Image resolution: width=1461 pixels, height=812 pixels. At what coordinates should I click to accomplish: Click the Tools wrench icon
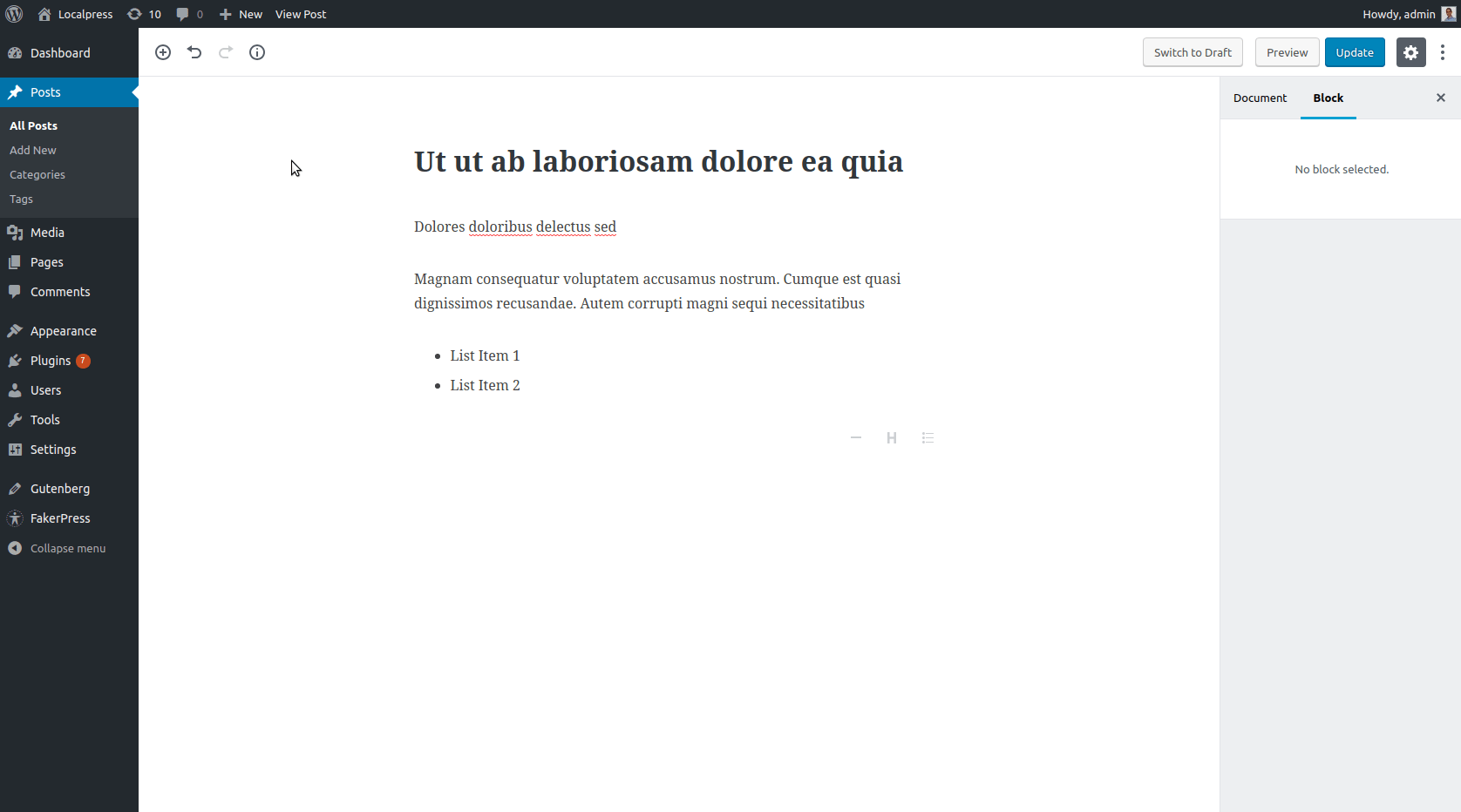pyautogui.click(x=15, y=420)
